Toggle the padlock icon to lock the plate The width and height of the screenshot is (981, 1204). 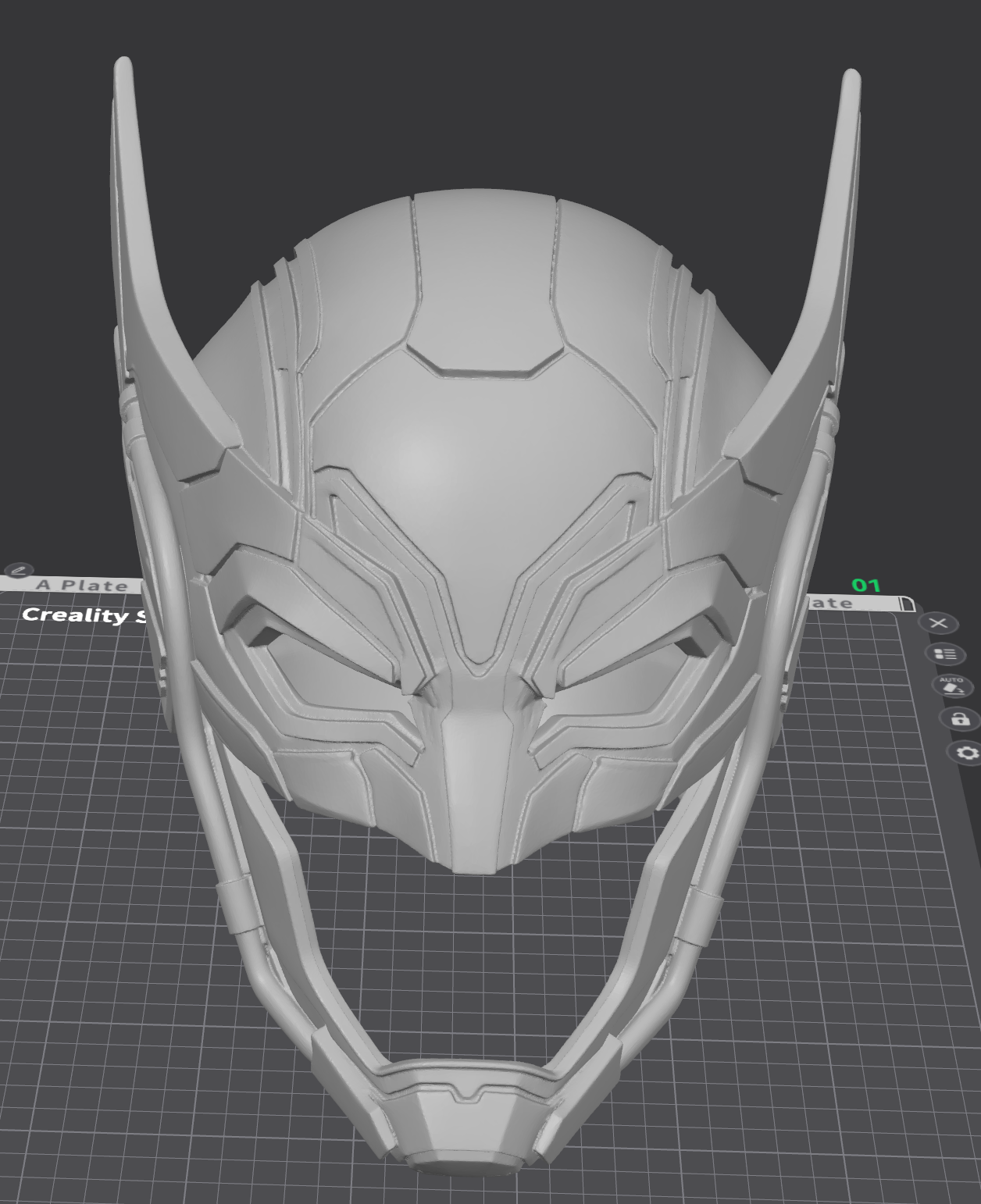tap(961, 719)
